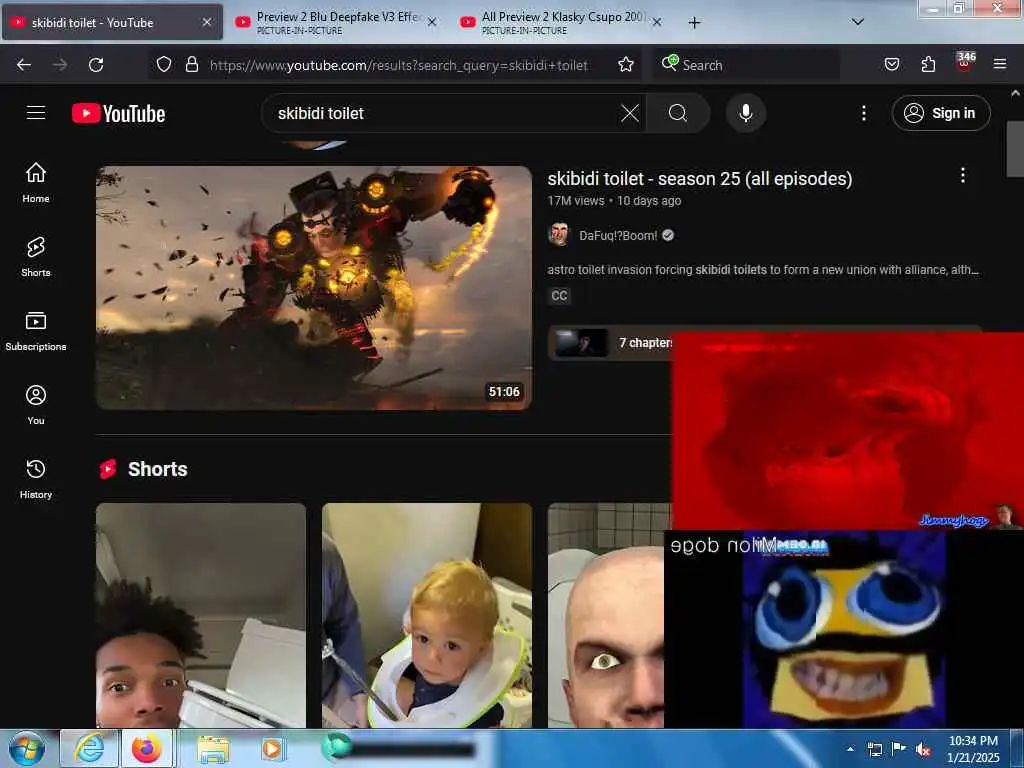
Task: Save page to Pocket
Action: pyautogui.click(x=892, y=65)
